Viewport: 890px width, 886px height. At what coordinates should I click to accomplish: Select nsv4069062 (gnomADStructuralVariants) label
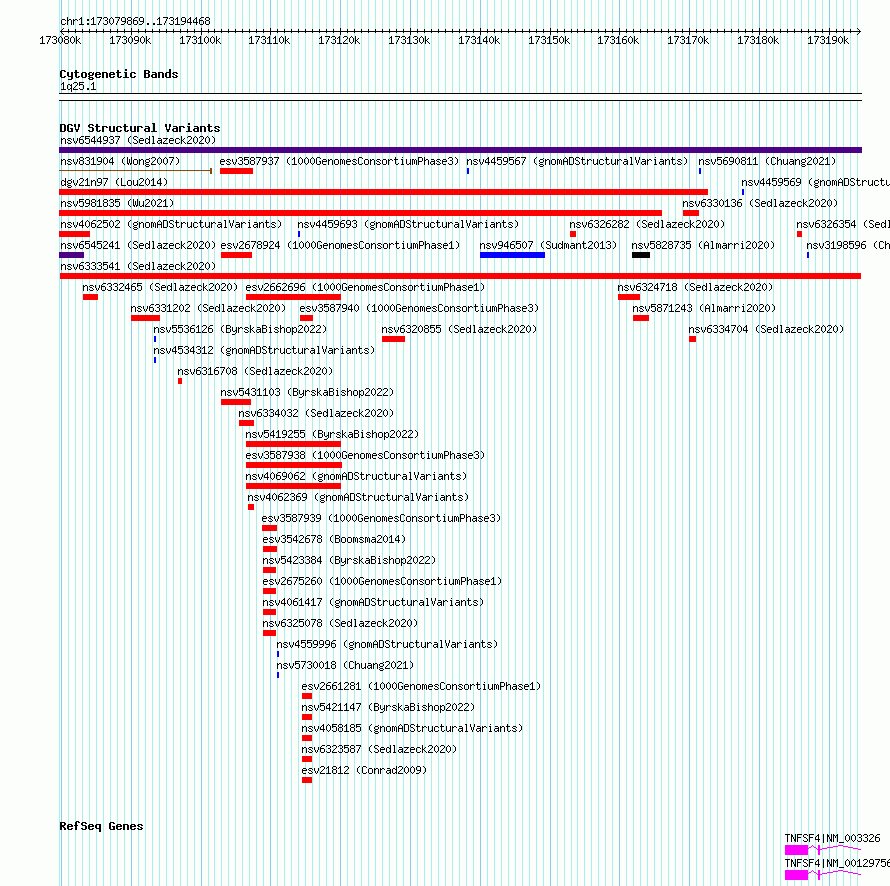click(x=356, y=476)
